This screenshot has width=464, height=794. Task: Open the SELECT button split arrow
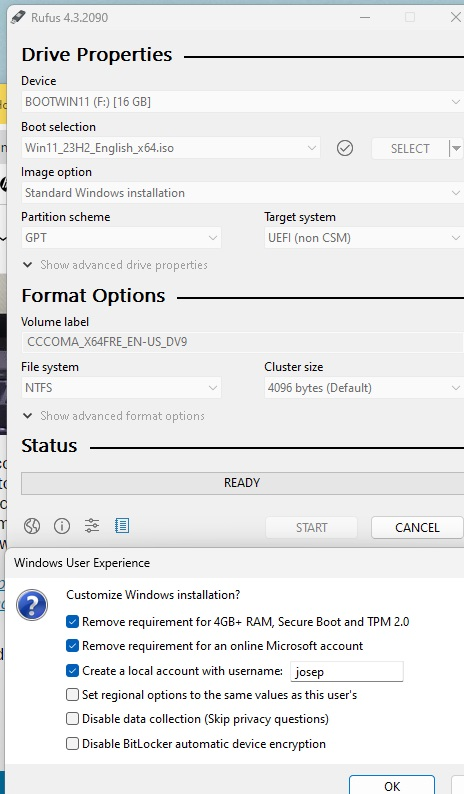pos(456,148)
